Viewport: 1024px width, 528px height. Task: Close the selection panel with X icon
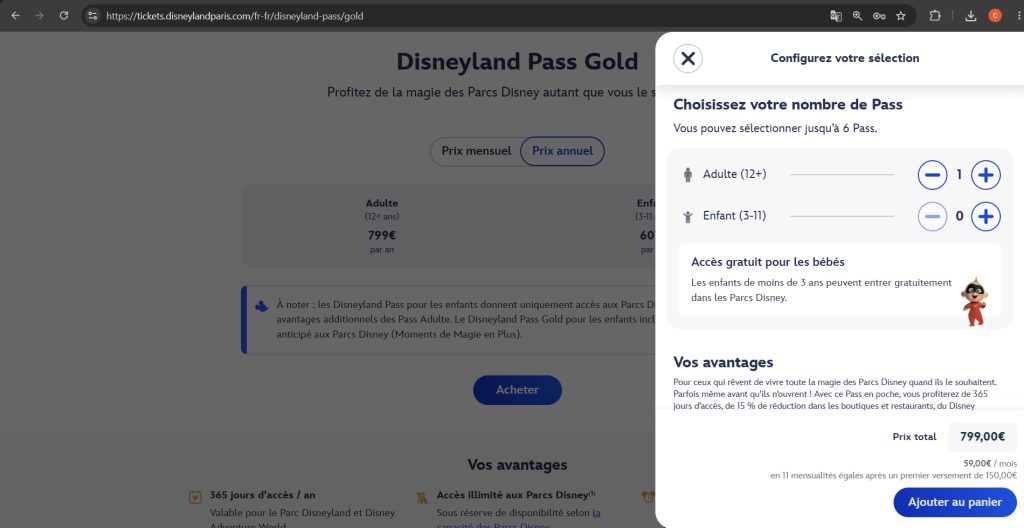coord(688,58)
